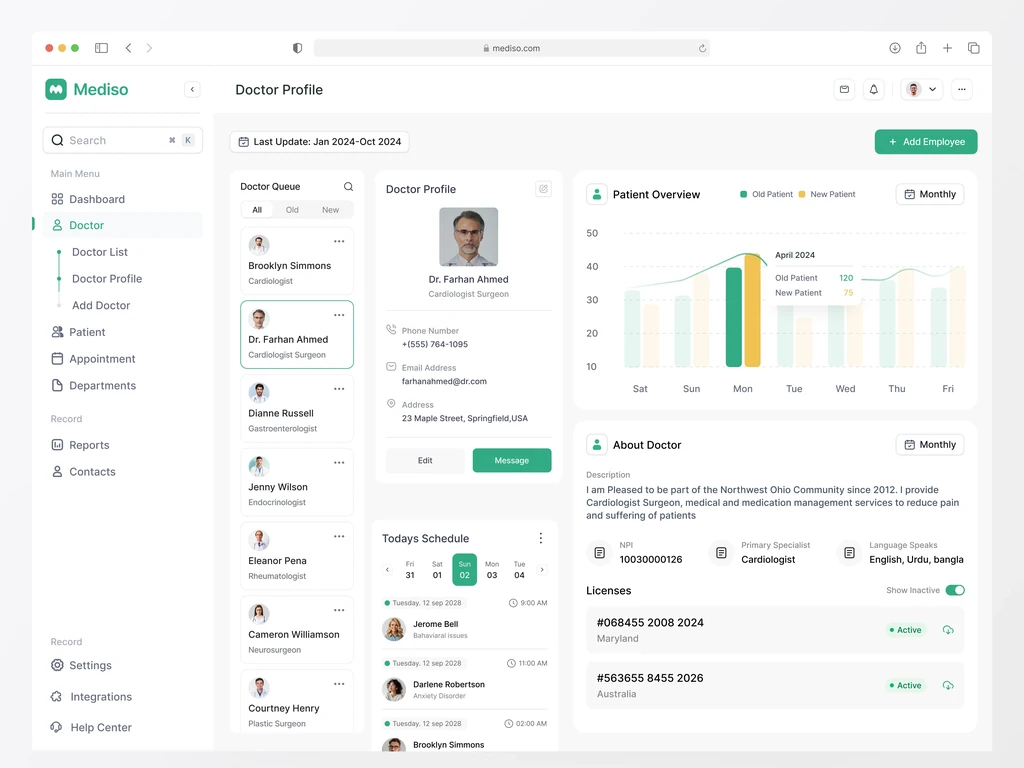Viewport: 1024px width, 768px height.
Task: Select the Jenny Wilson queue card
Action: tap(297, 483)
